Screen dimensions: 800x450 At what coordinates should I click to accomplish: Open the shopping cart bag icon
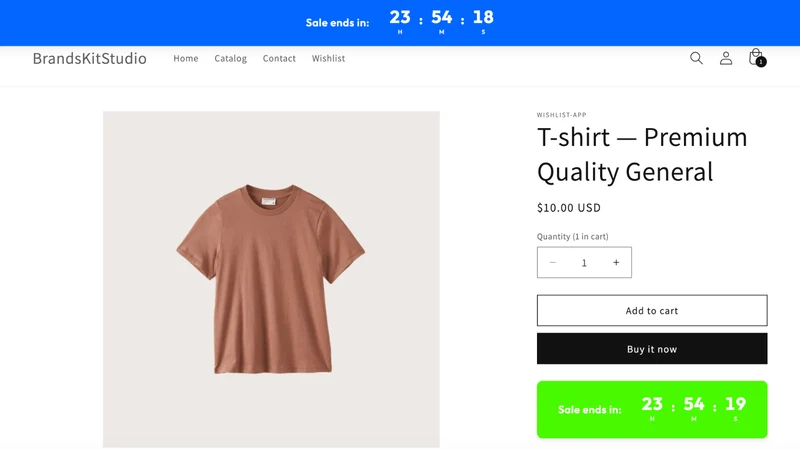[x=755, y=57]
